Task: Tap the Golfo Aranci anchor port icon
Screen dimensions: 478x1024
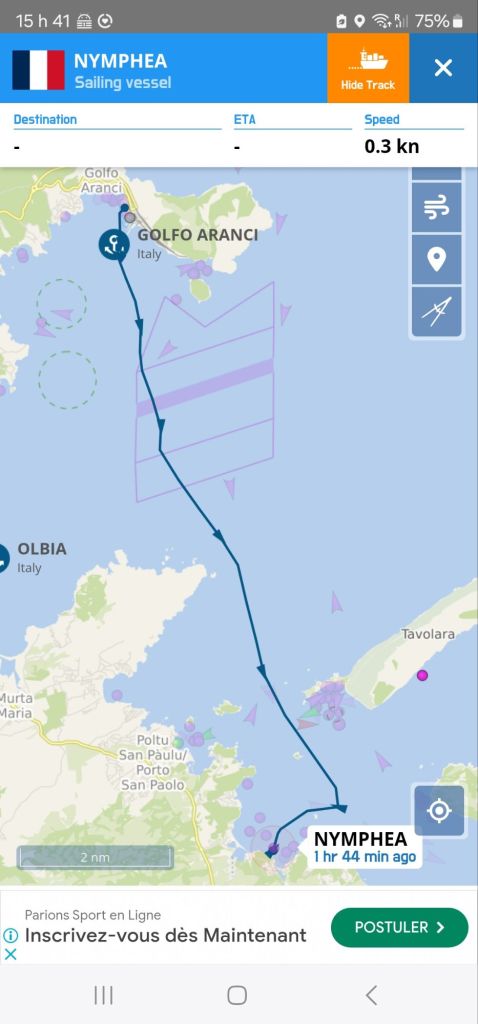Action: [114, 245]
